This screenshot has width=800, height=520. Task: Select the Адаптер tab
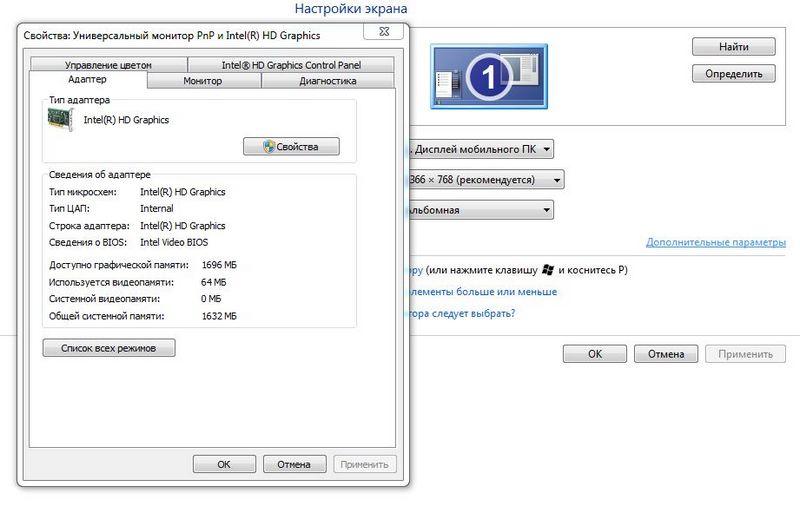pos(88,80)
